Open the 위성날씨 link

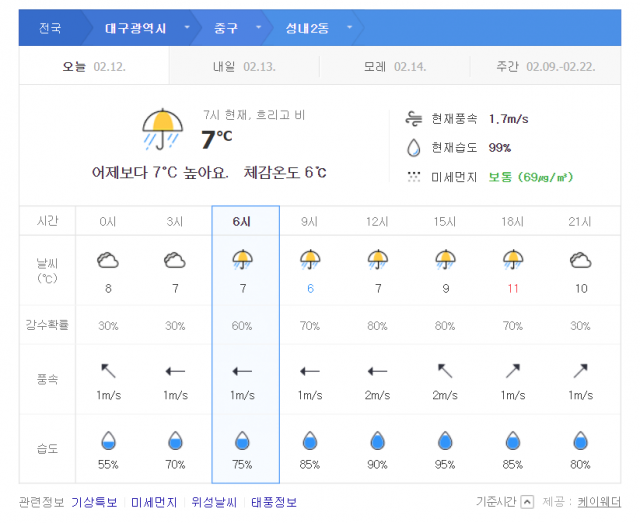[x=214, y=502]
